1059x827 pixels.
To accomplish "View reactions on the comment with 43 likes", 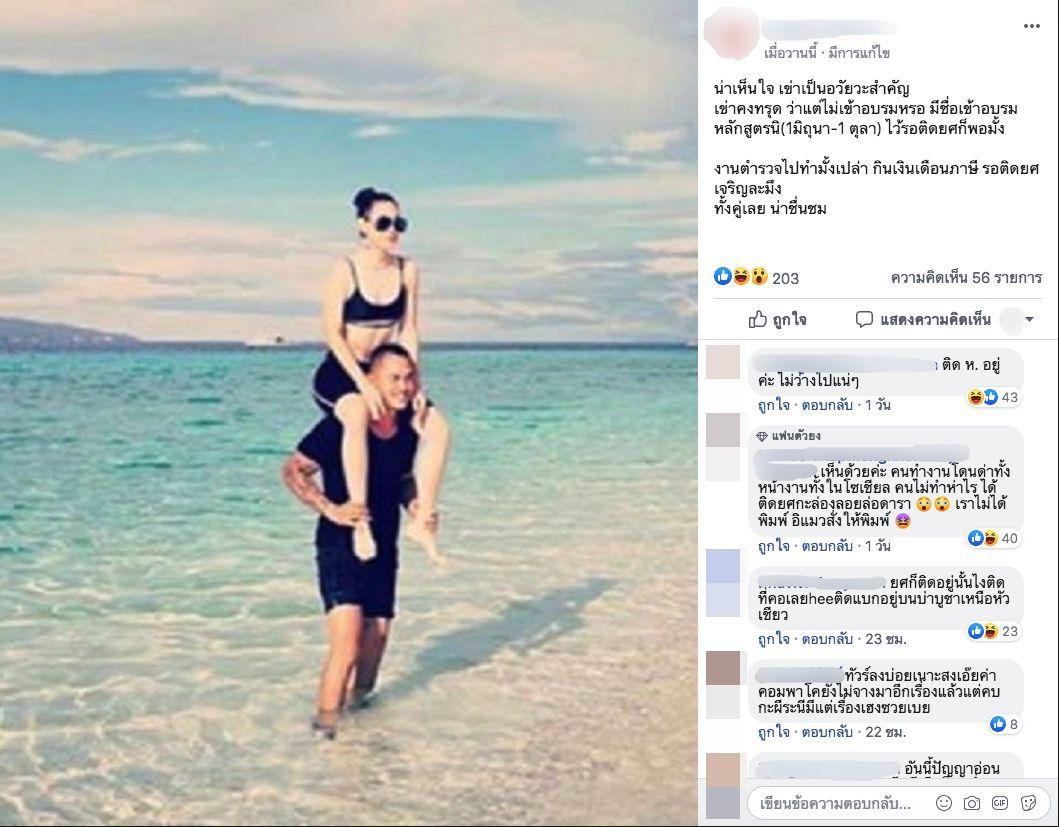I will pyautogui.click(x=993, y=397).
